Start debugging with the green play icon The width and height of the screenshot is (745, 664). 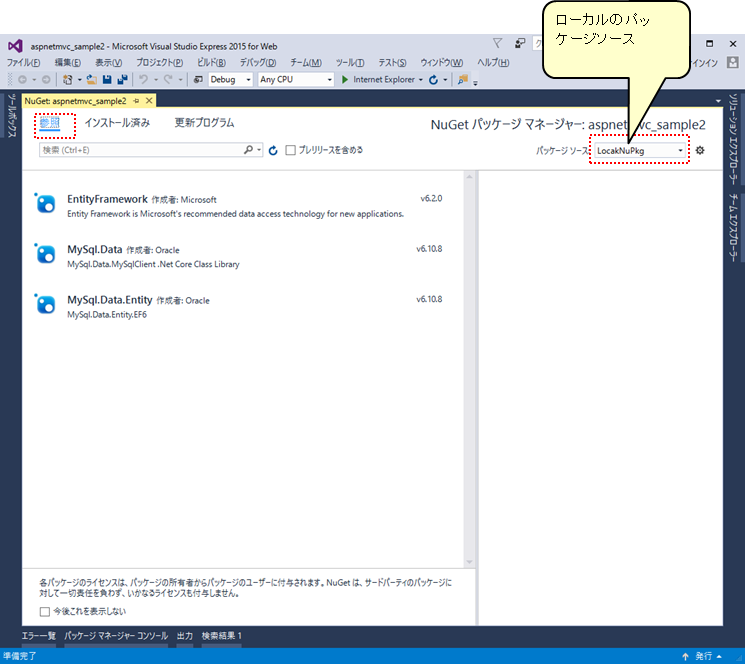345,80
